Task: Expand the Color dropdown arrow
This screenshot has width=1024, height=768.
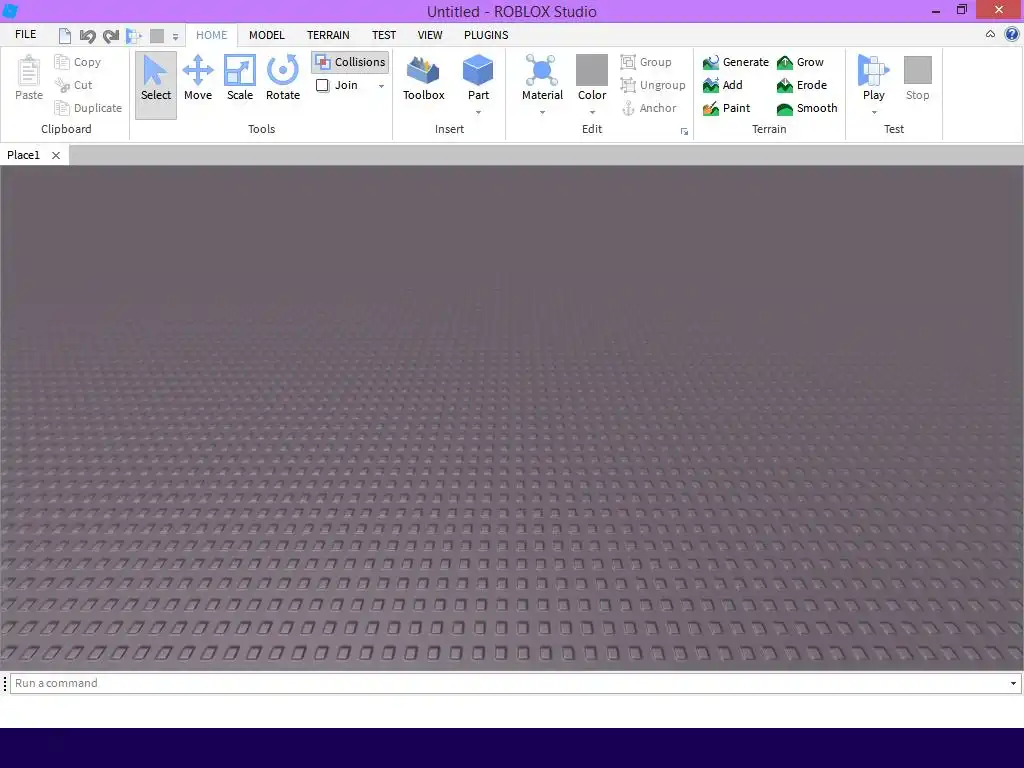Action: 592,112
